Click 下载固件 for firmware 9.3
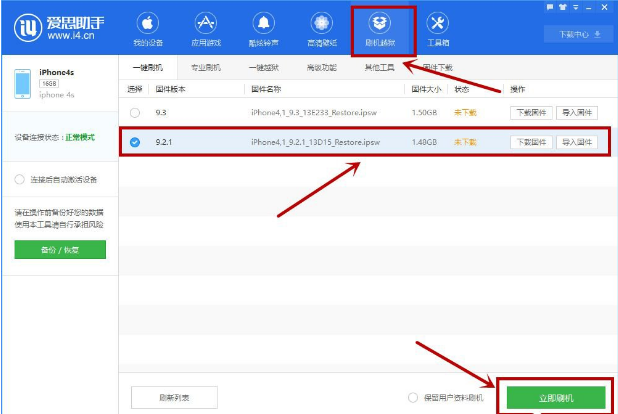This screenshot has width=618, height=414. pyautogui.click(x=531, y=113)
